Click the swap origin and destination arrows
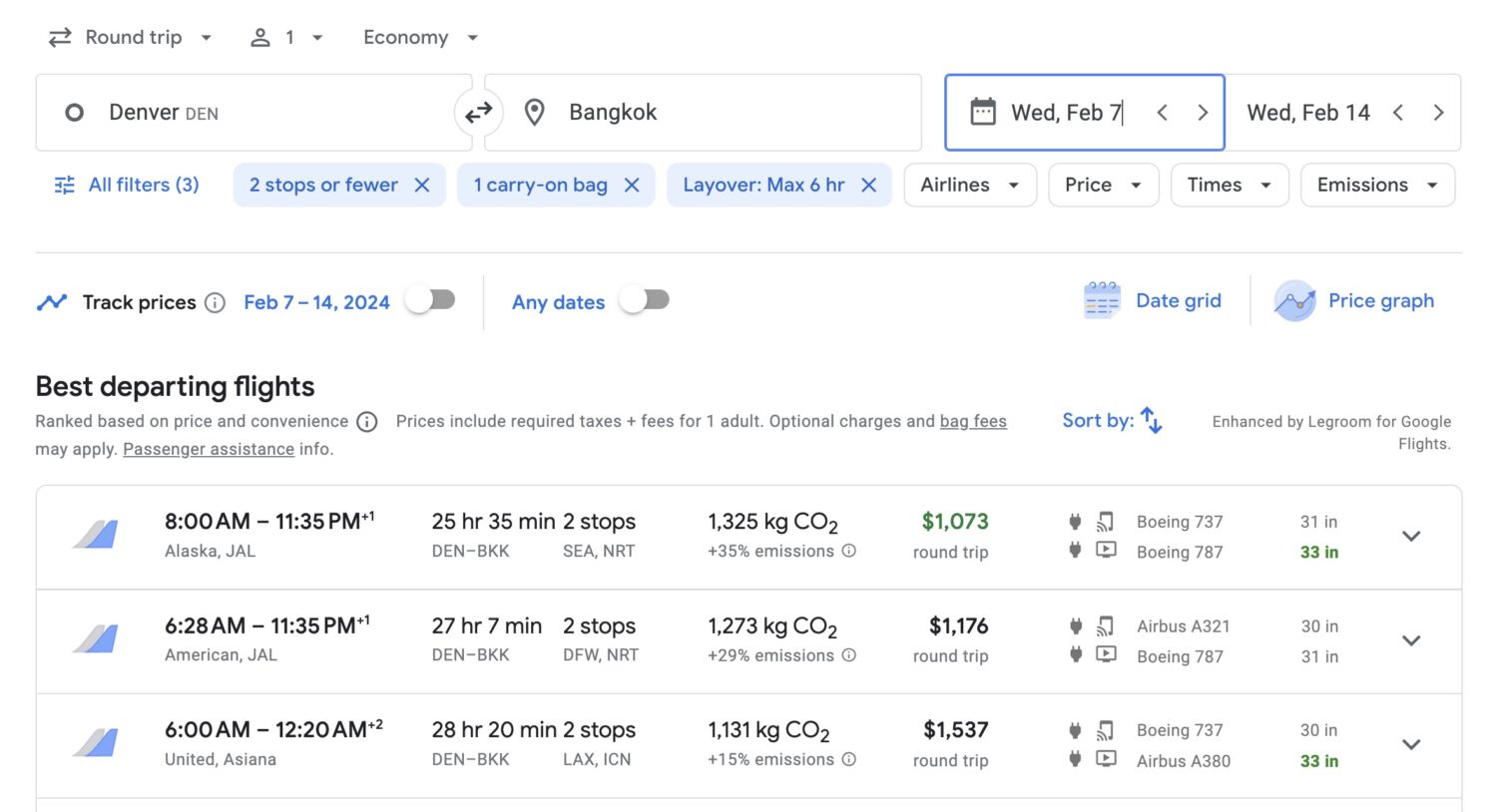The width and height of the screenshot is (1497, 812). pyautogui.click(x=479, y=112)
